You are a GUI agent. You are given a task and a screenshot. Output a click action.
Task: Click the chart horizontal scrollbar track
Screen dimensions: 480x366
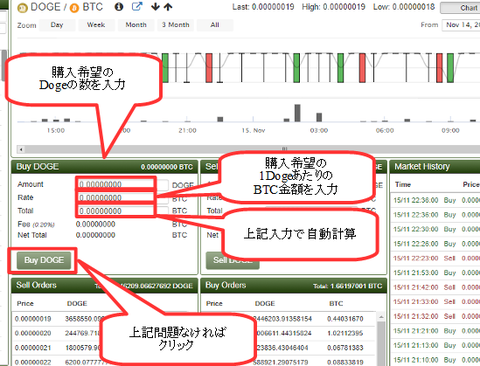[x=252, y=149]
